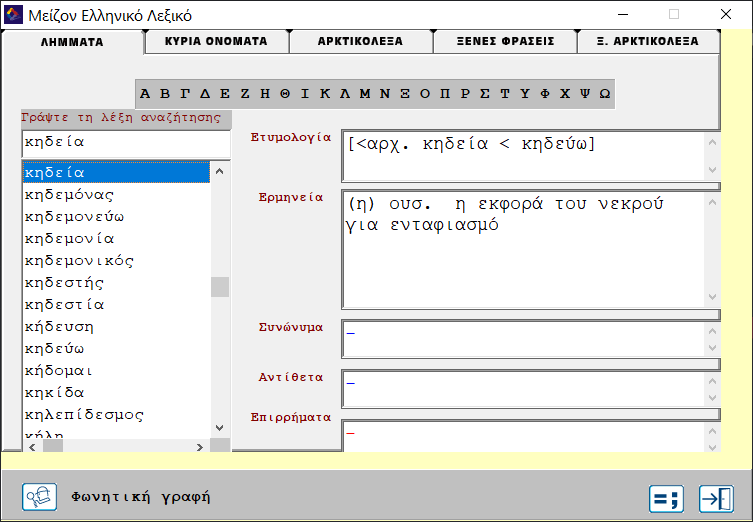Image resolution: width=753 pixels, height=522 pixels.
Task: Select κηδεστής in the word list
Action: point(116,283)
